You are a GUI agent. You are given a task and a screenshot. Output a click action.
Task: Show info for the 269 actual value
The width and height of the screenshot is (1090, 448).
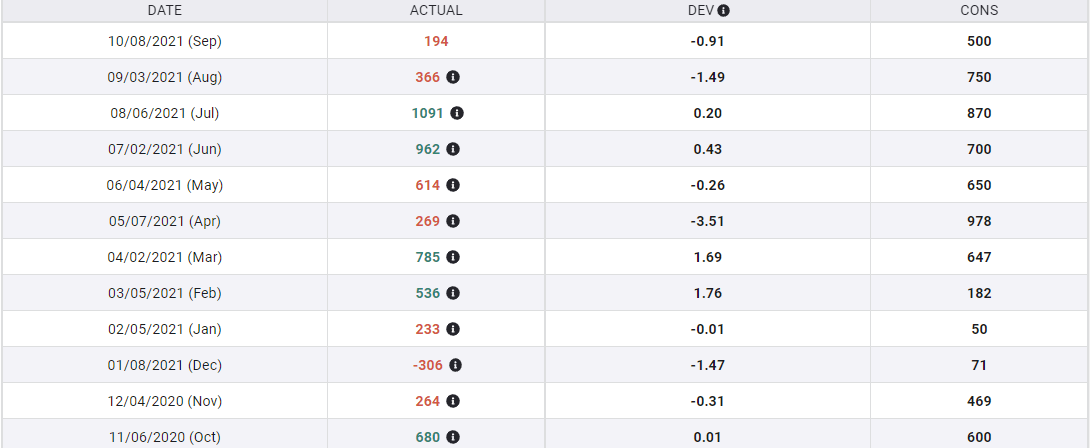[453, 221]
